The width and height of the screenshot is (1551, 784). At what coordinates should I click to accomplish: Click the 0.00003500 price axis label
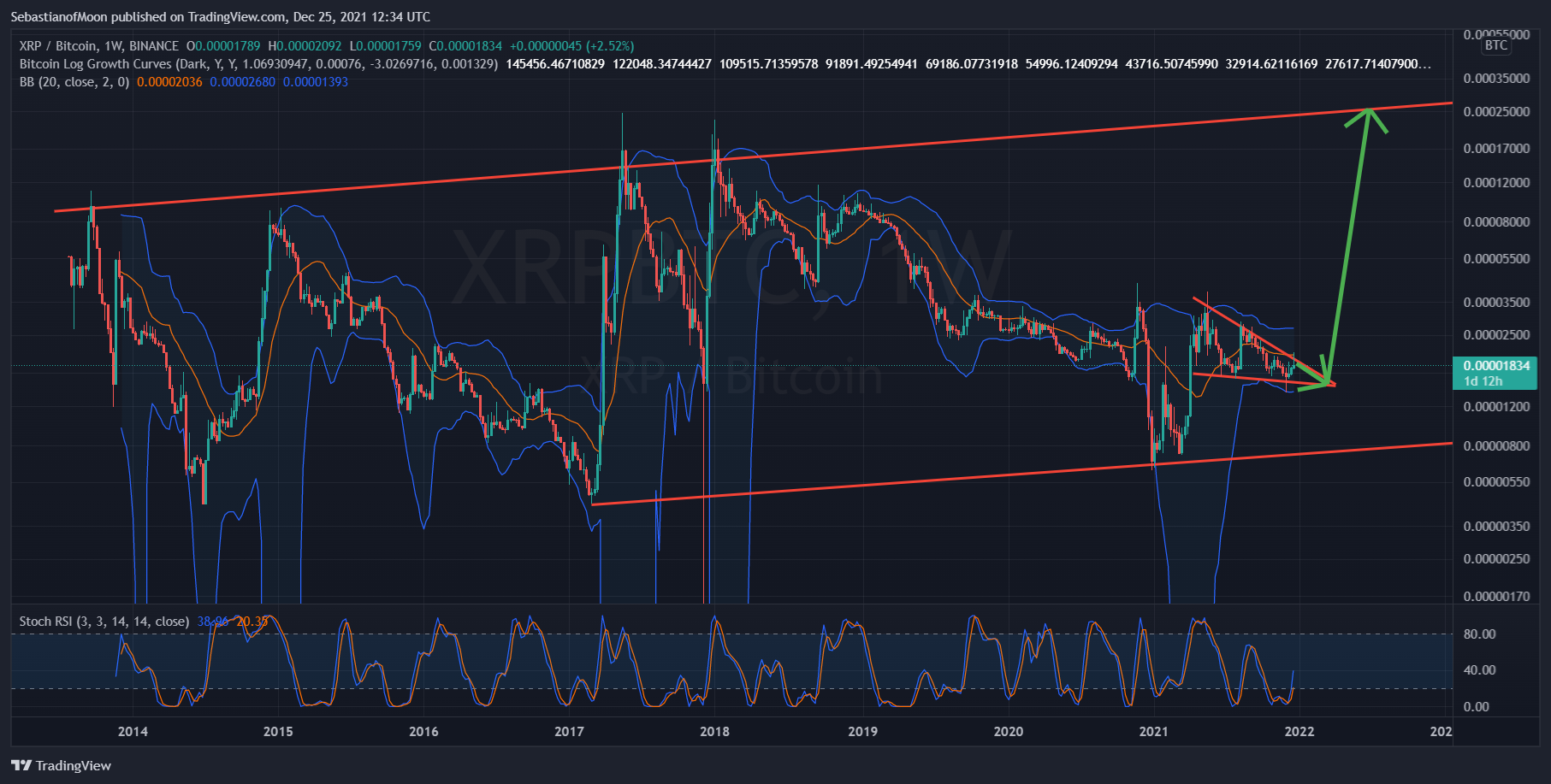click(x=1496, y=303)
